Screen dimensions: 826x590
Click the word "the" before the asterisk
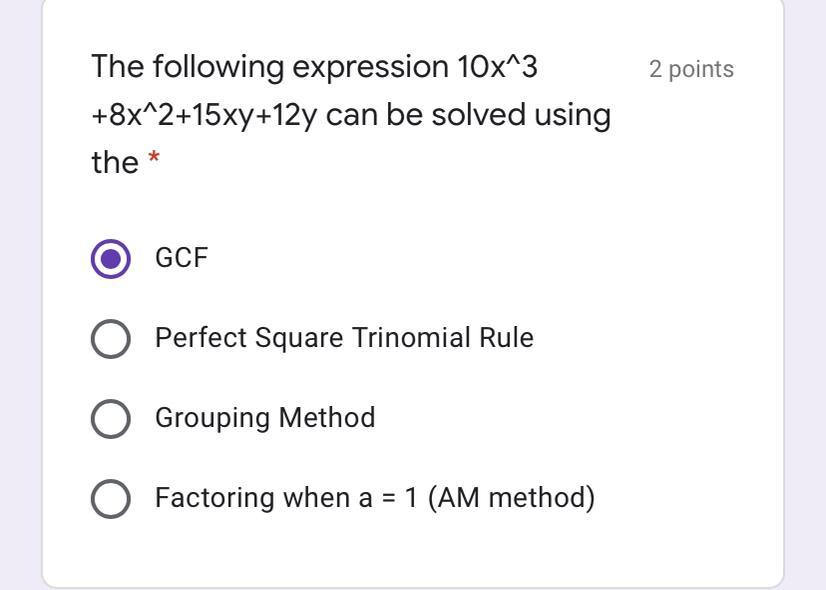[114, 163]
